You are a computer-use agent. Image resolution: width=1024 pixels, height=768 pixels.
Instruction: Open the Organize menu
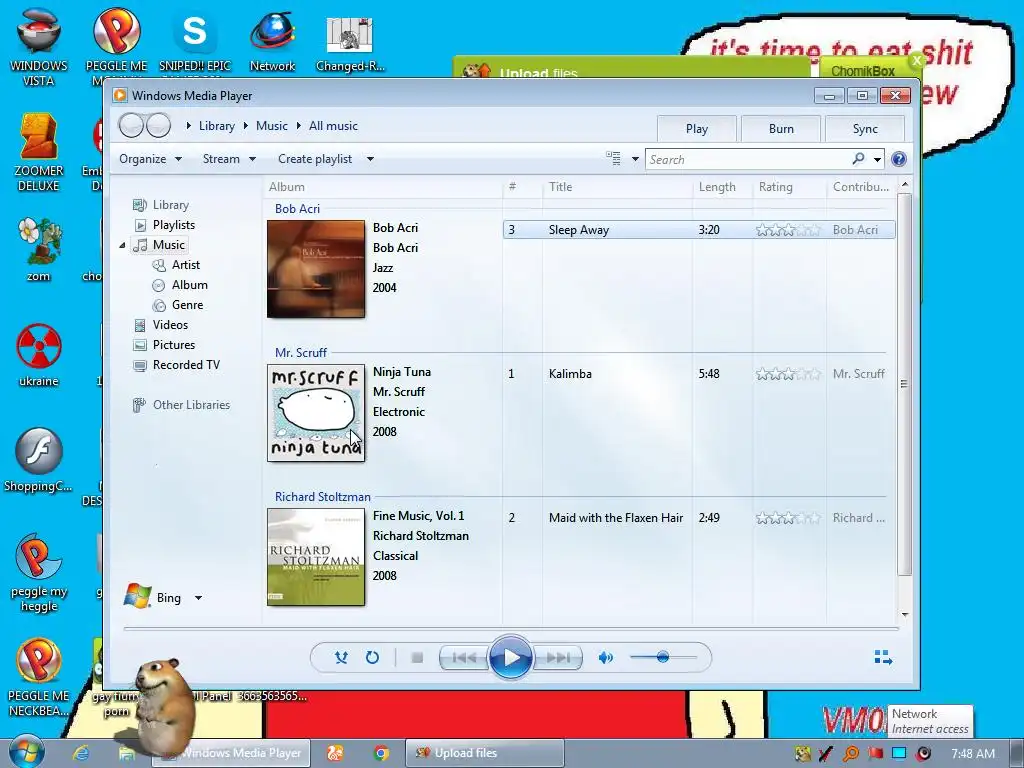(x=150, y=159)
